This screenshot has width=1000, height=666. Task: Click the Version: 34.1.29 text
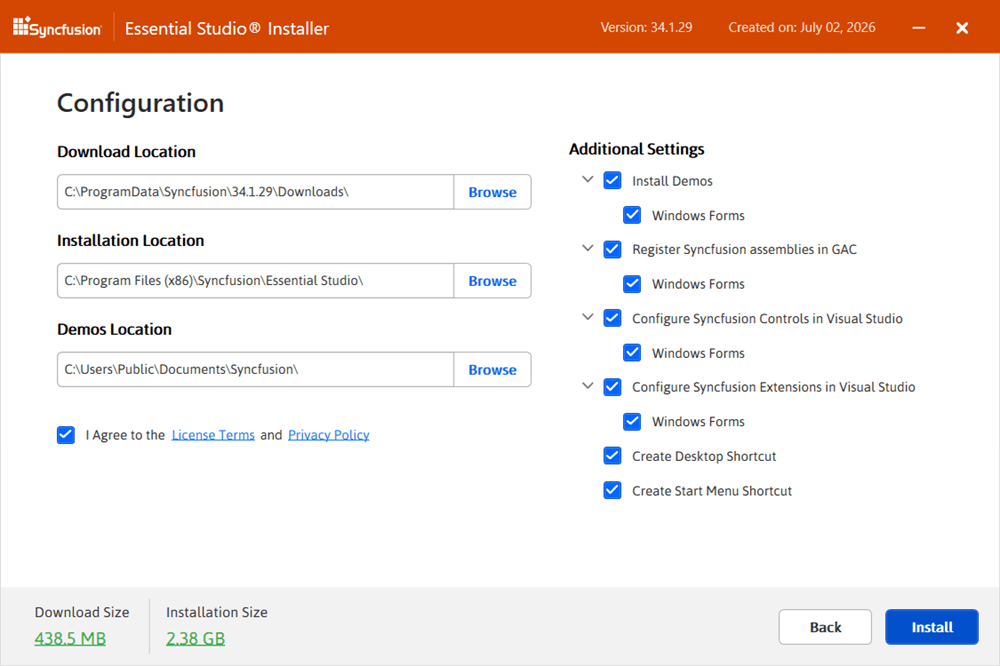646,27
